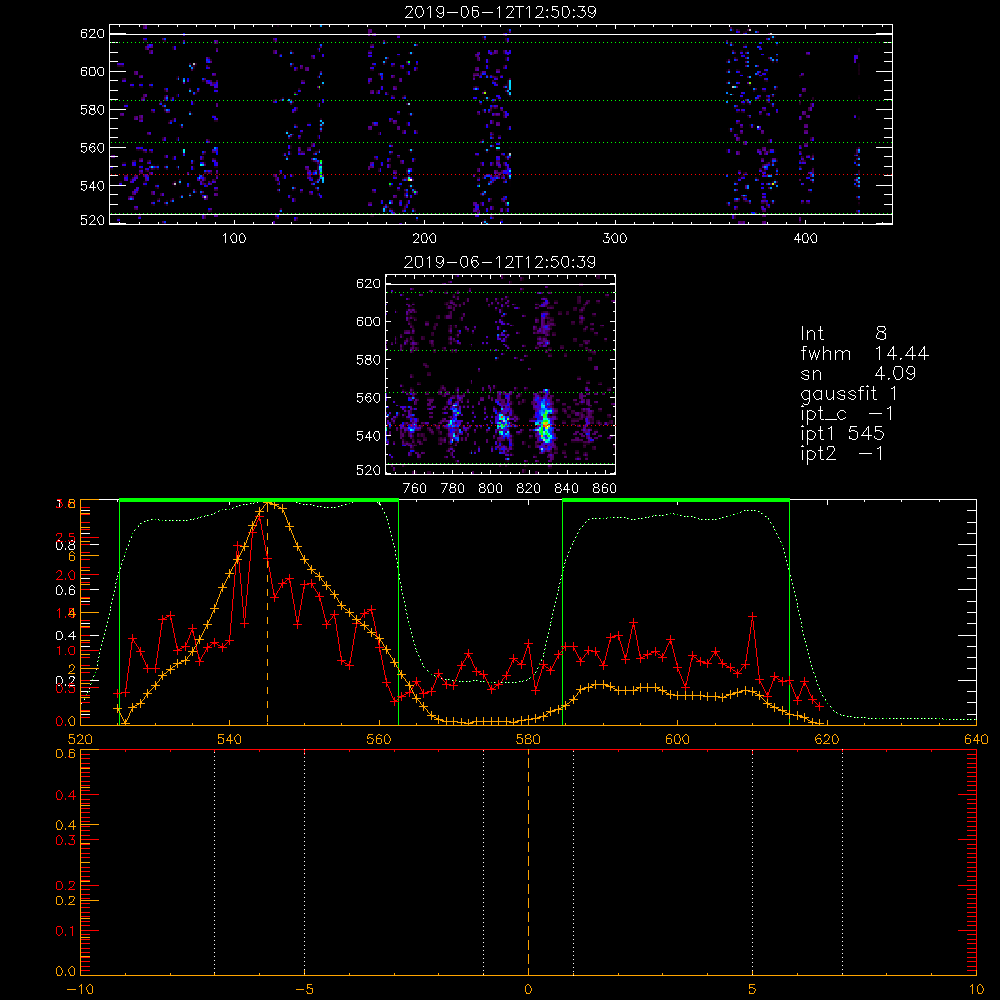Click x-axis label 620 of the profile plot
Screen dimensions: 1000x1000
(x=827, y=740)
